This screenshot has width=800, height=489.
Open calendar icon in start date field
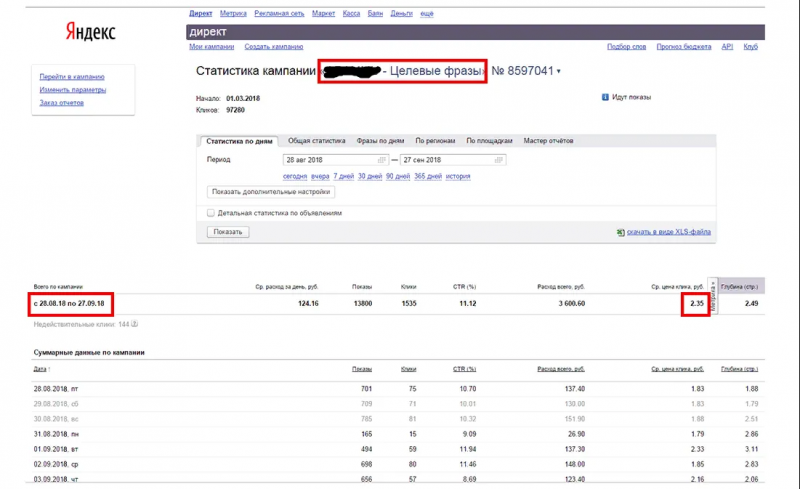point(381,160)
